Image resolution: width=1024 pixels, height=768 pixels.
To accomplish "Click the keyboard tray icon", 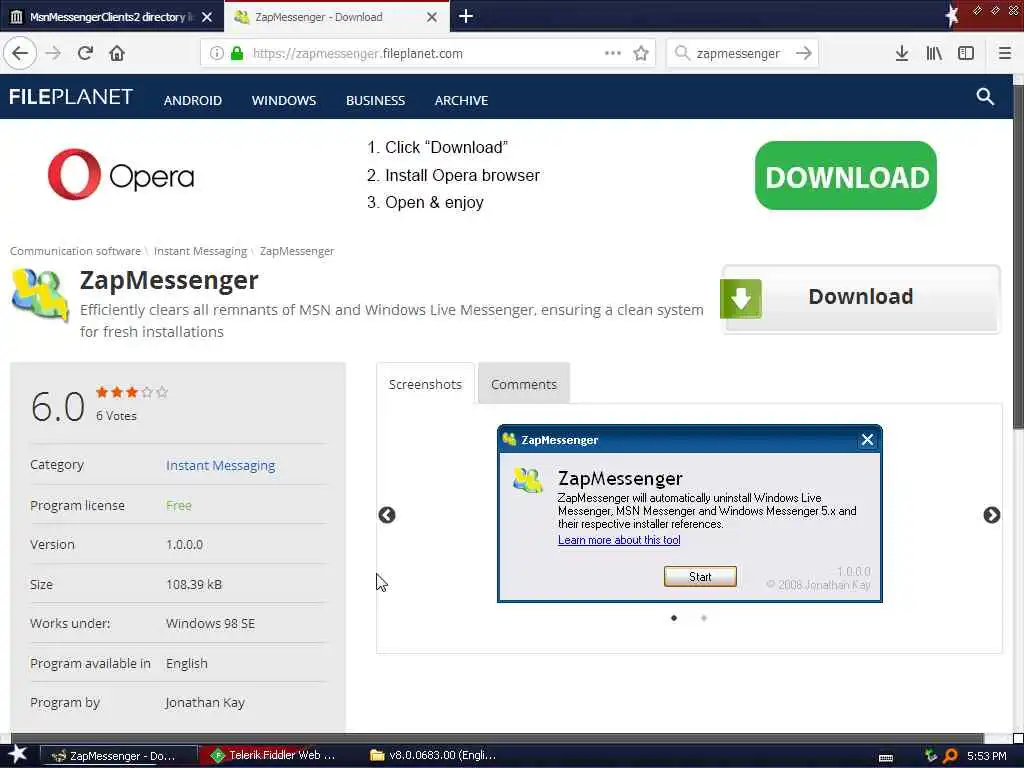I will pos(886,757).
